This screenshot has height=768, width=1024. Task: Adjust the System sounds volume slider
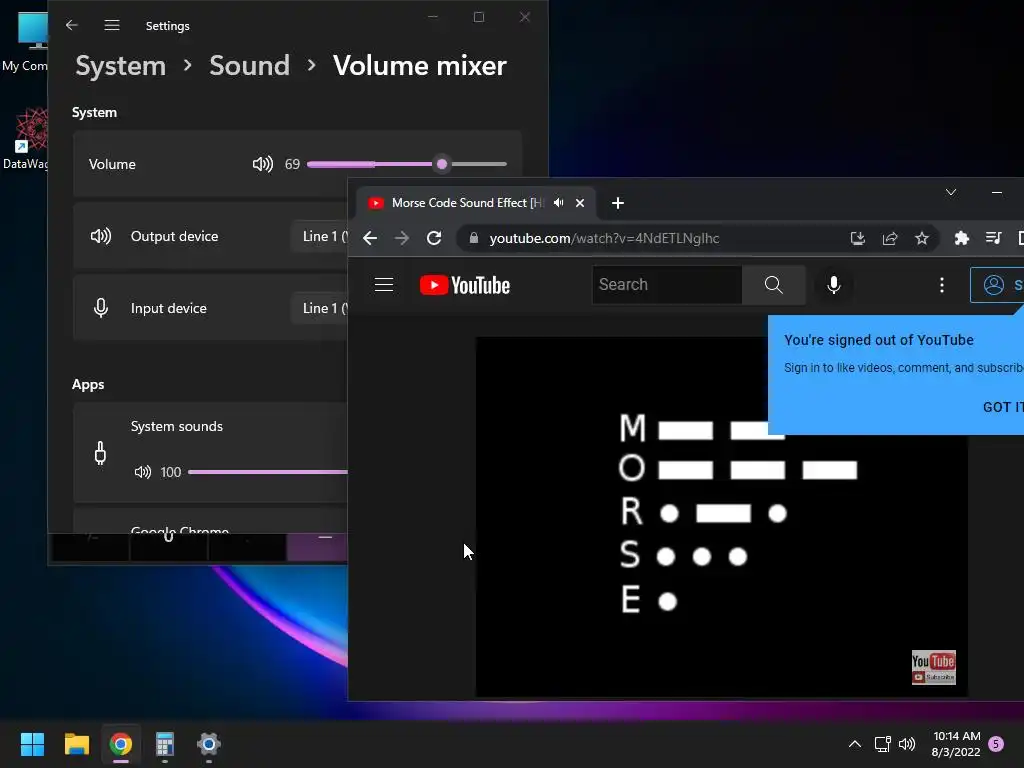(x=268, y=472)
